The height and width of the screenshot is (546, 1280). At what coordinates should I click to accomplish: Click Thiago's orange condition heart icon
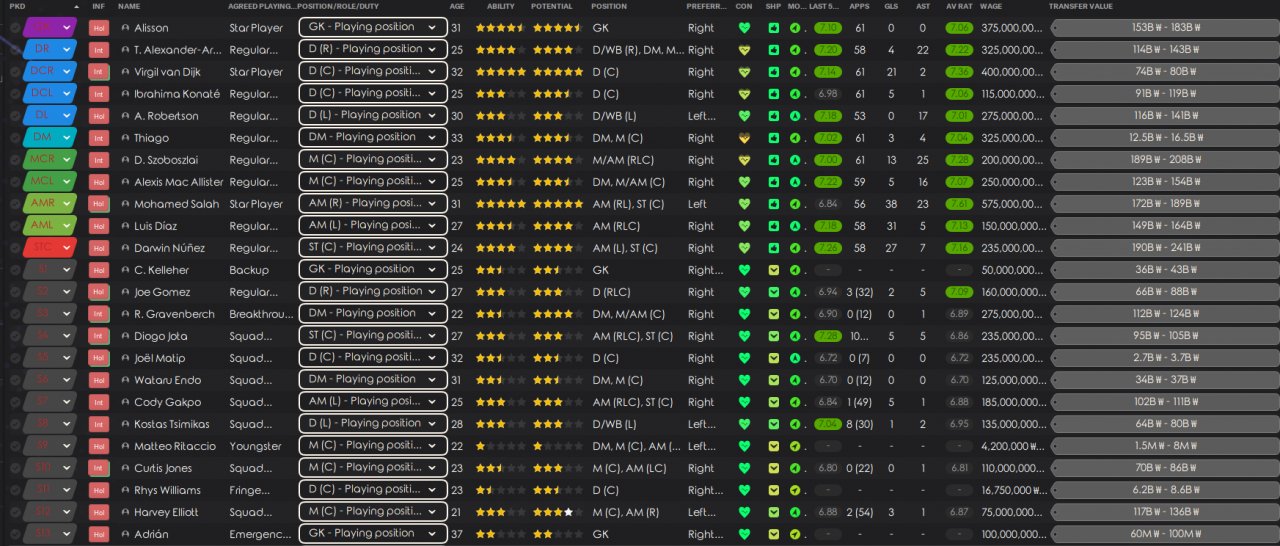[744, 138]
